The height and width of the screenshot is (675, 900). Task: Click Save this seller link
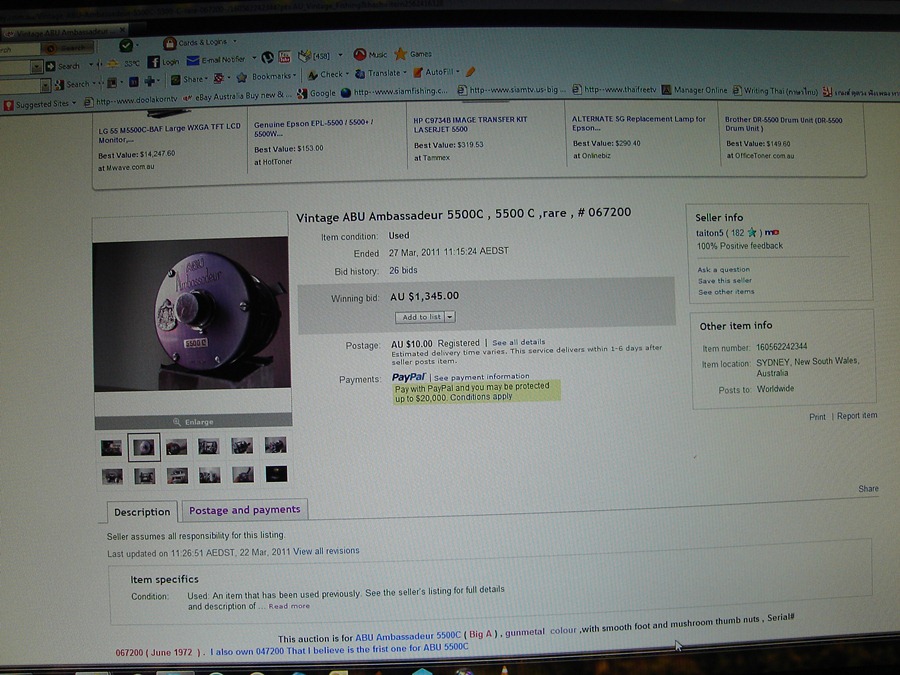724,281
